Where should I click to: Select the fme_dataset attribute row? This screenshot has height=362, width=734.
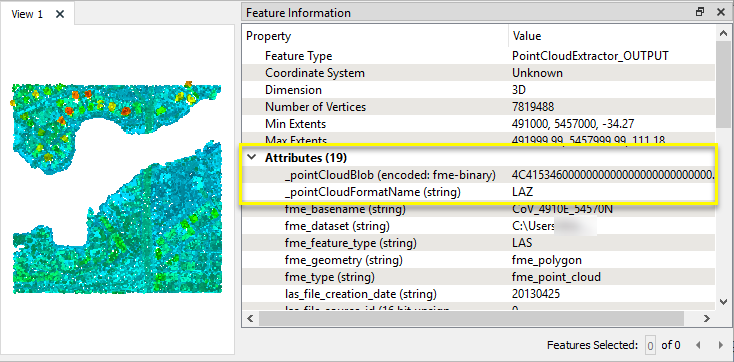click(479, 226)
